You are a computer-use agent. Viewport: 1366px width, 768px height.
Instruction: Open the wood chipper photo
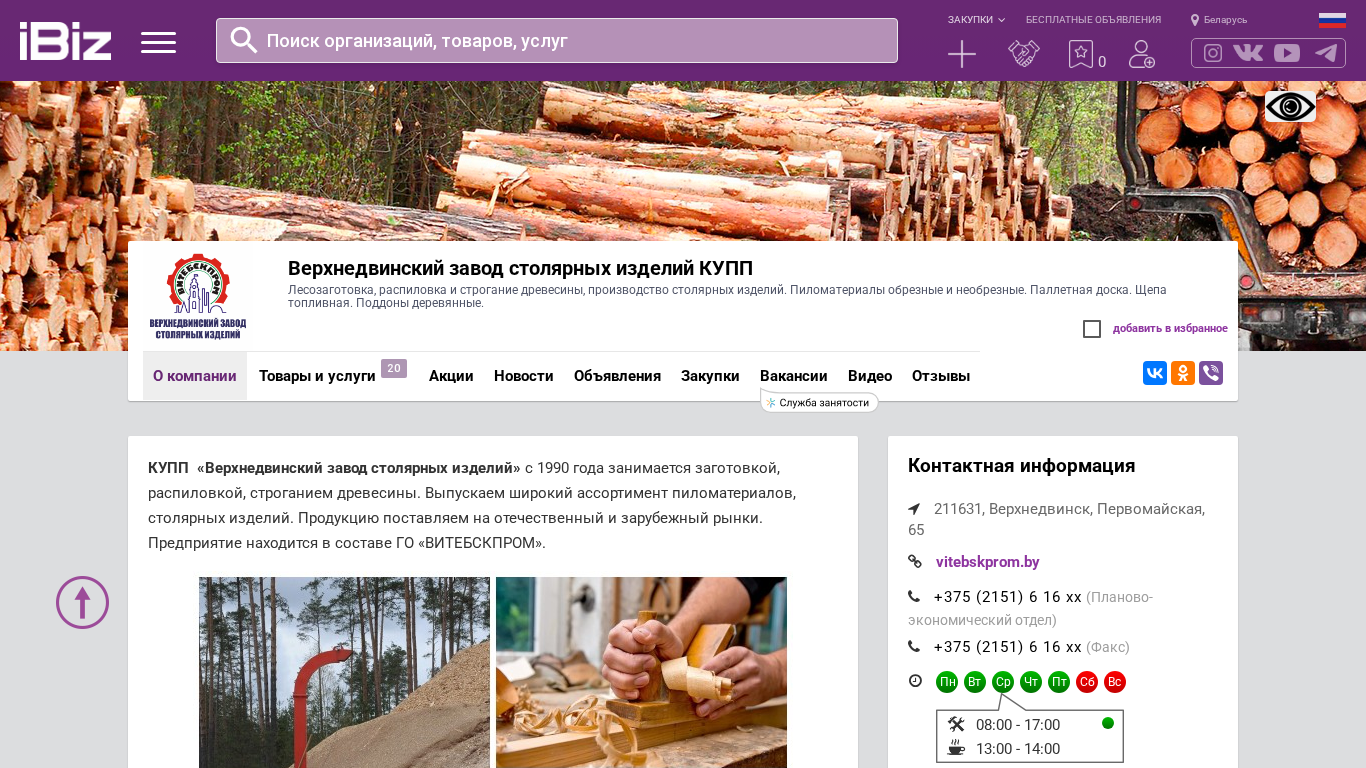pyautogui.click(x=344, y=672)
